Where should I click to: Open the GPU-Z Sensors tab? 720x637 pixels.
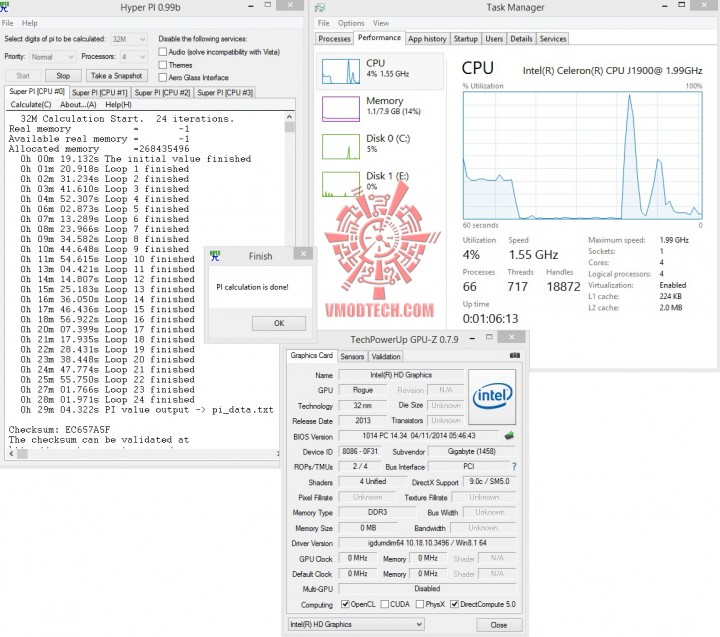tap(352, 356)
